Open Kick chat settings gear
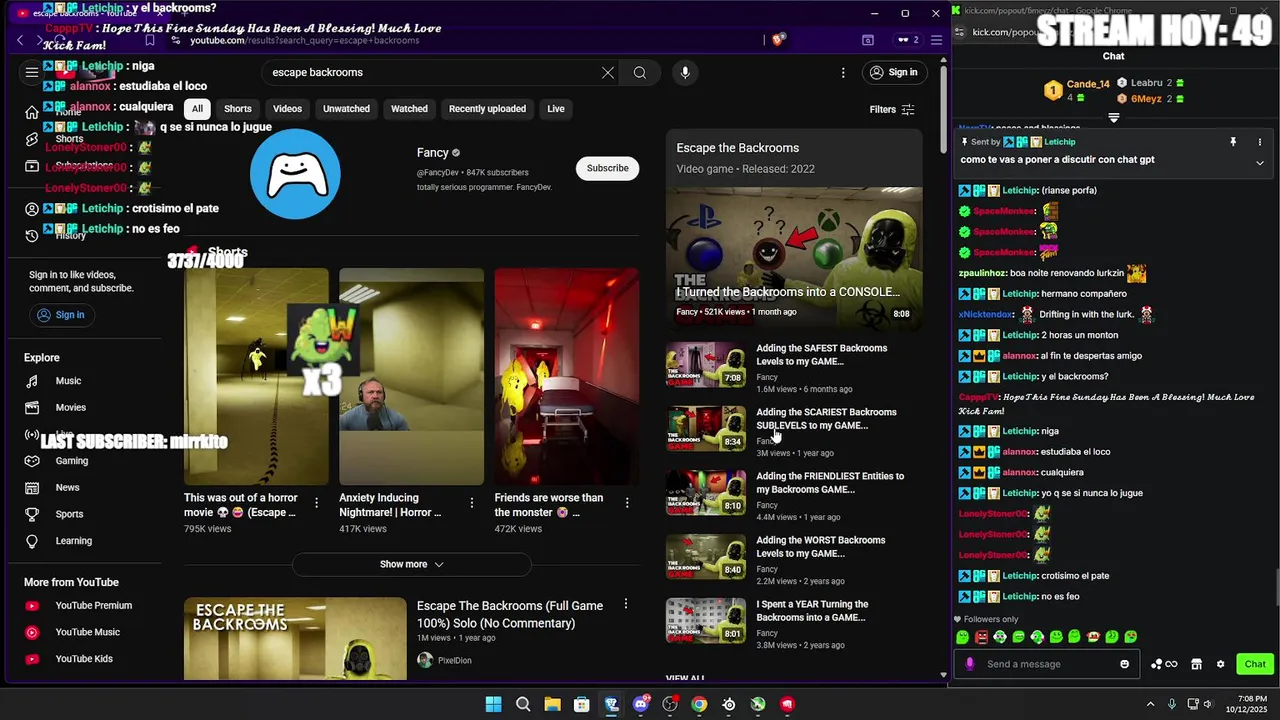This screenshot has height=720, width=1280. (x=1220, y=664)
